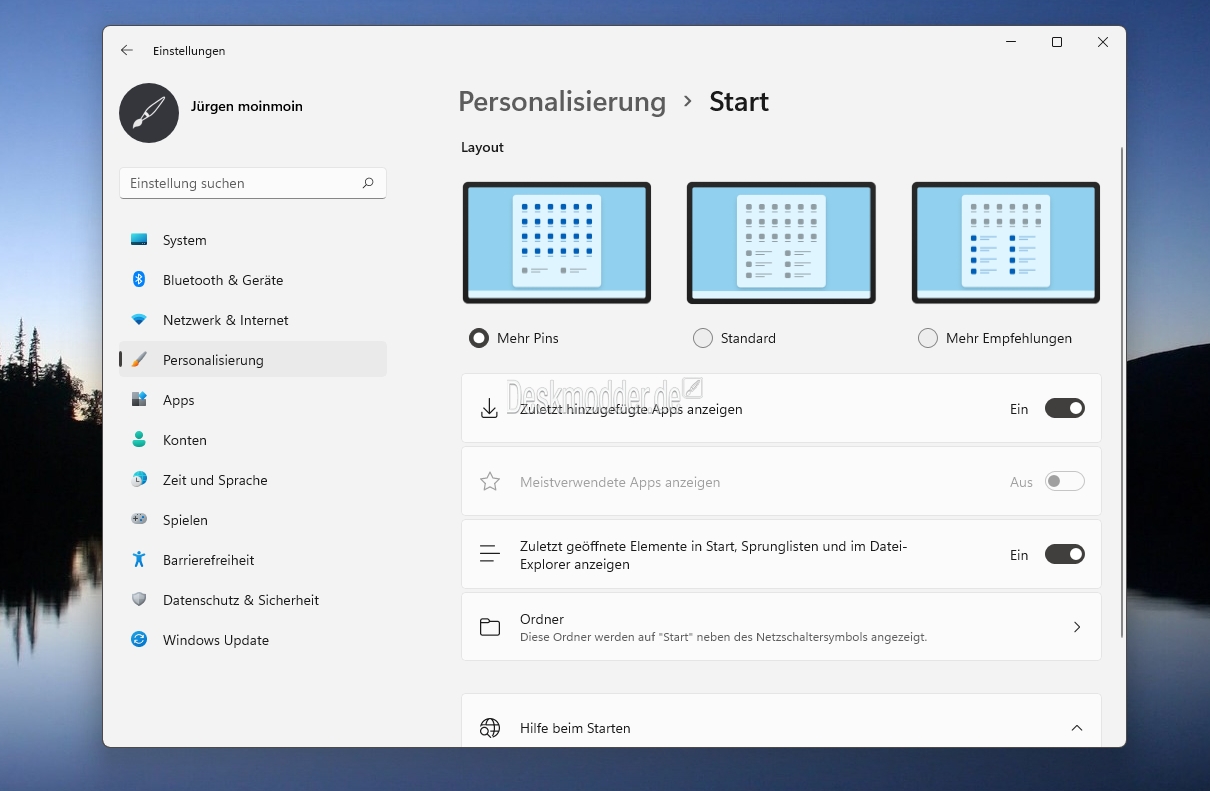Click the Personalisierung paintbrush icon
This screenshot has height=791, width=1210.
point(139,360)
